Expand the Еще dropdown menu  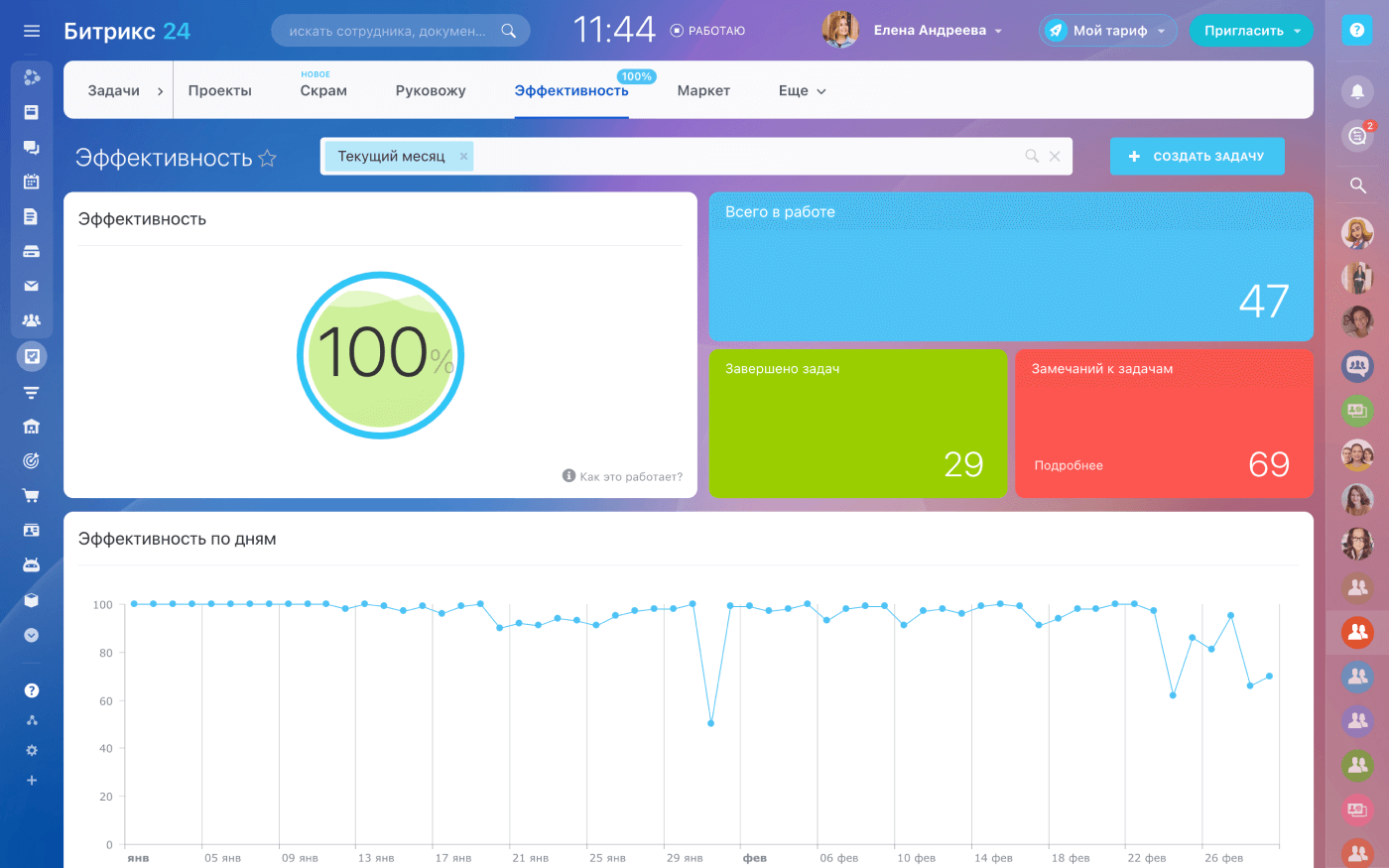tap(802, 91)
